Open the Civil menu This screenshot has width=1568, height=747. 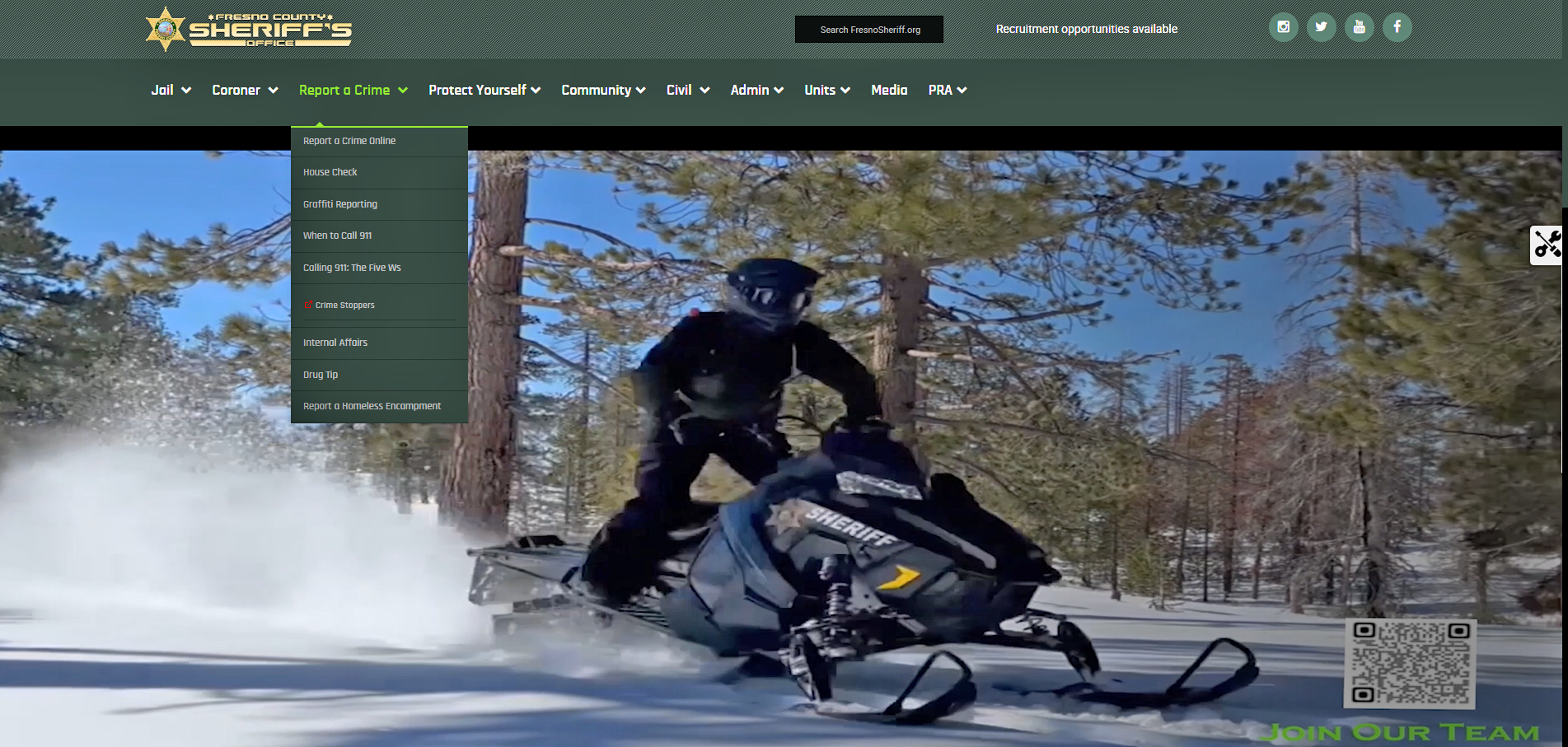(679, 90)
